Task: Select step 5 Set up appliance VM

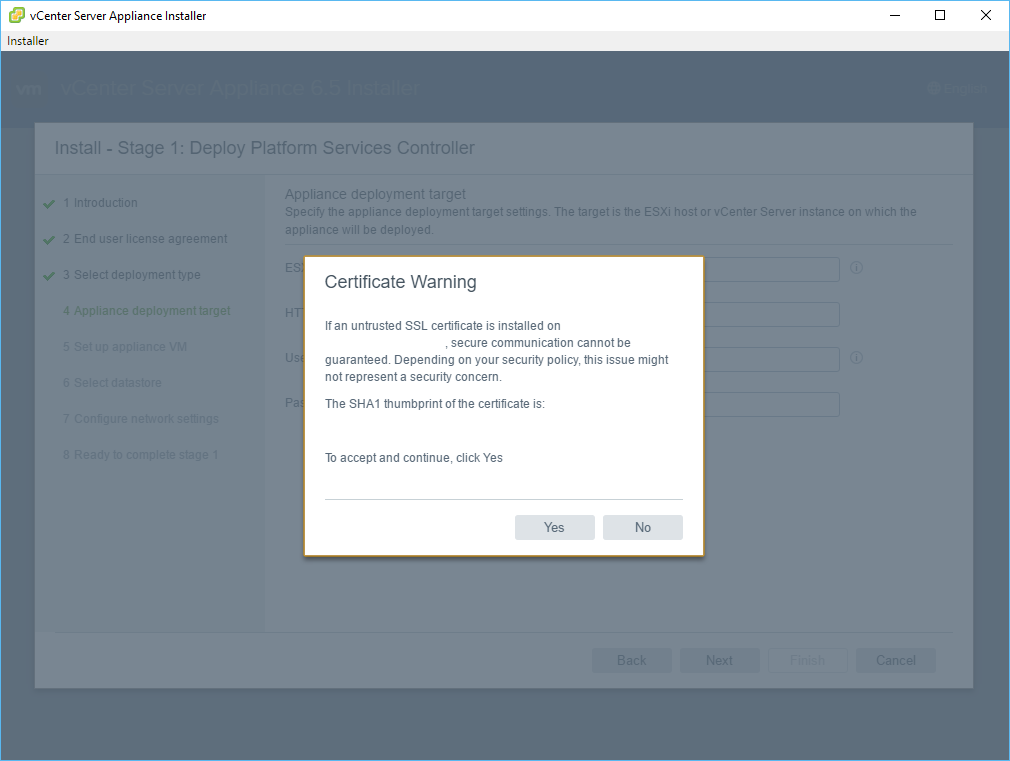Action: (x=125, y=347)
